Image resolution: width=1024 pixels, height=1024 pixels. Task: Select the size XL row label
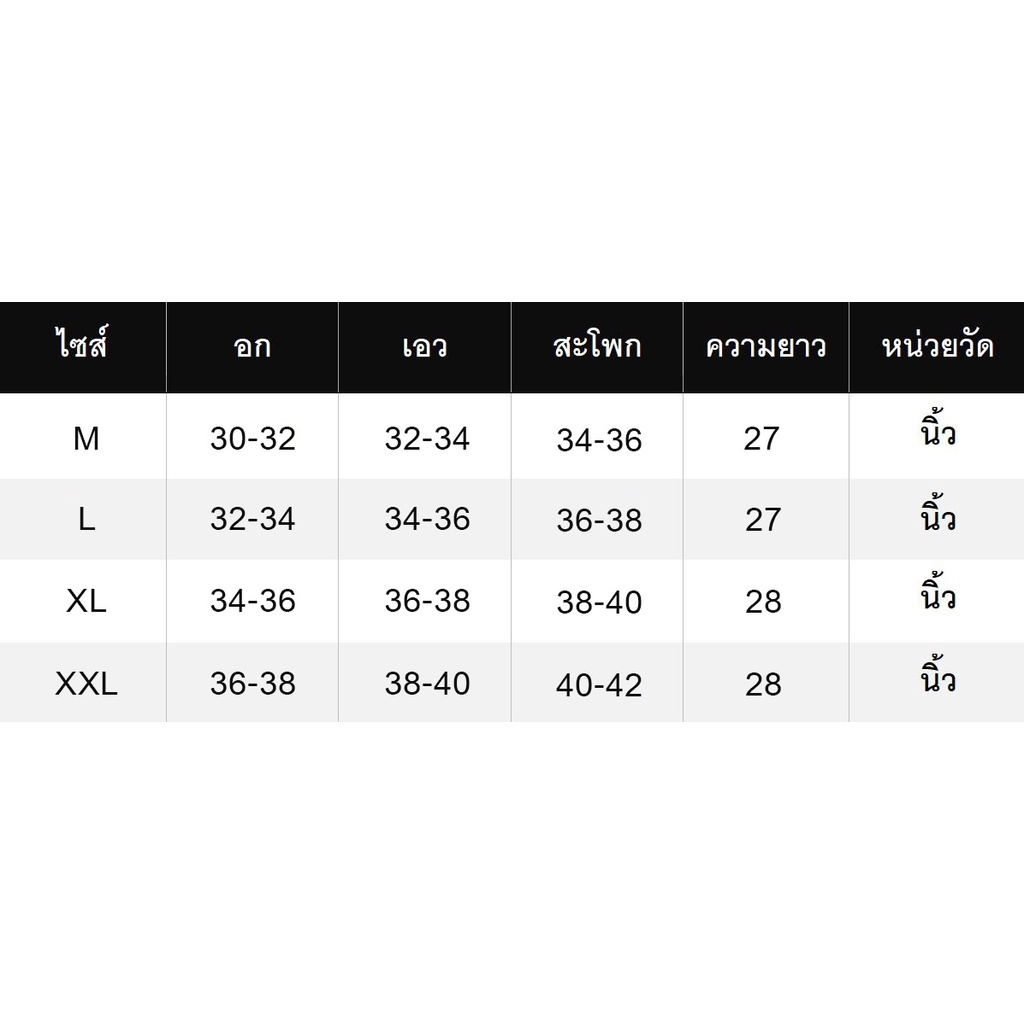pos(86,601)
